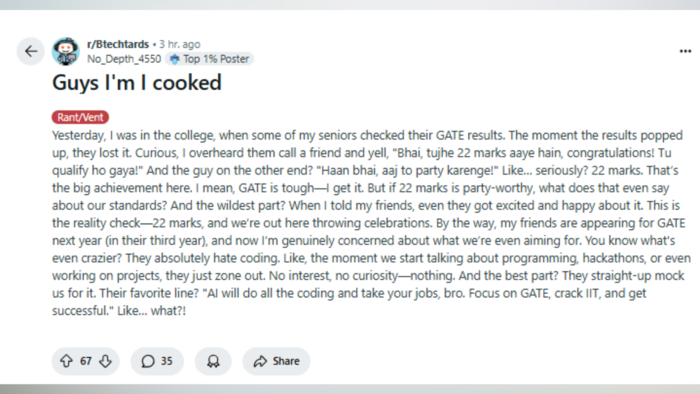Open the No_Depth_4550 user profile

coord(124,59)
